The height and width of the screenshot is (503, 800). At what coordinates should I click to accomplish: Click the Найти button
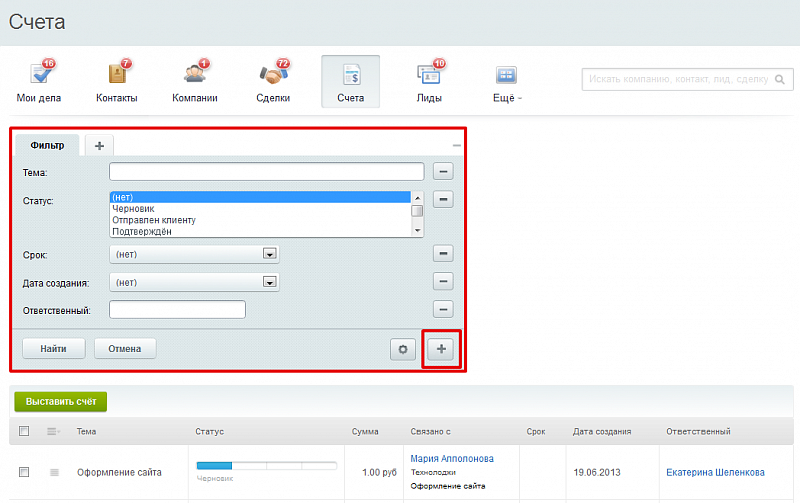[x=54, y=348]
